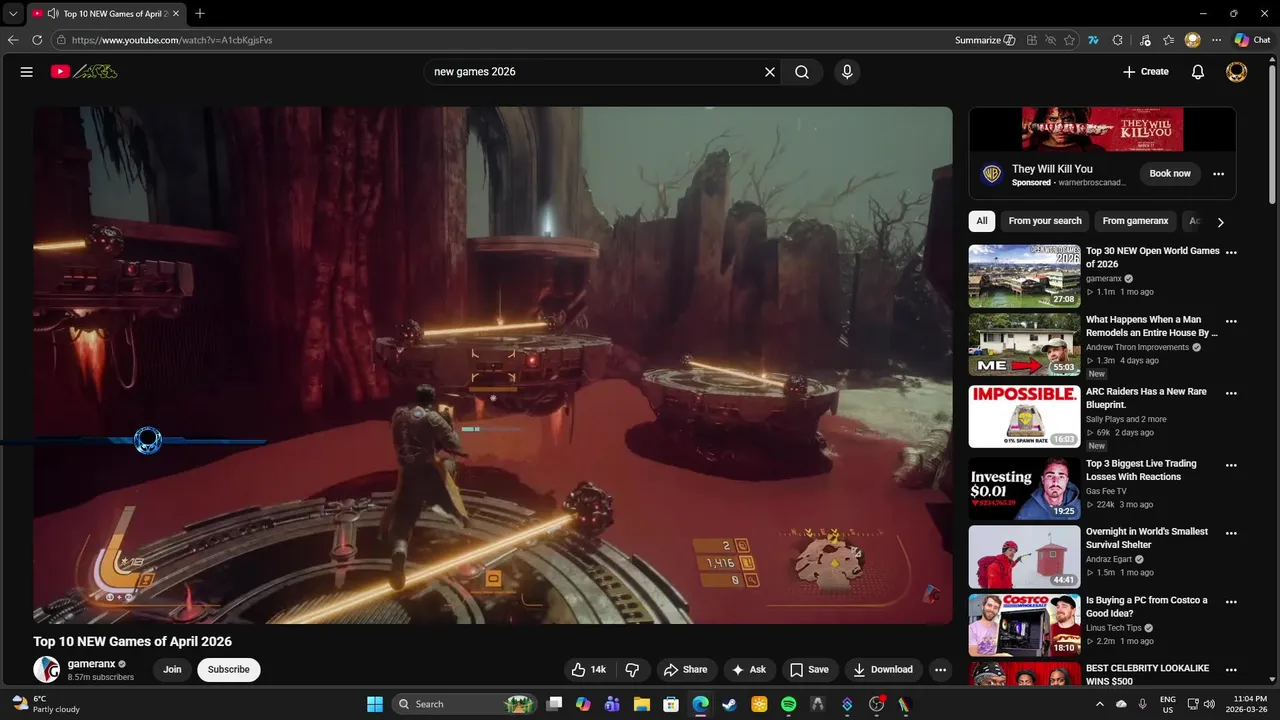Show hidden system tray icons
Image resolution: width=1280 pixels, height=720 pixels.
(x=1100, y=704)
